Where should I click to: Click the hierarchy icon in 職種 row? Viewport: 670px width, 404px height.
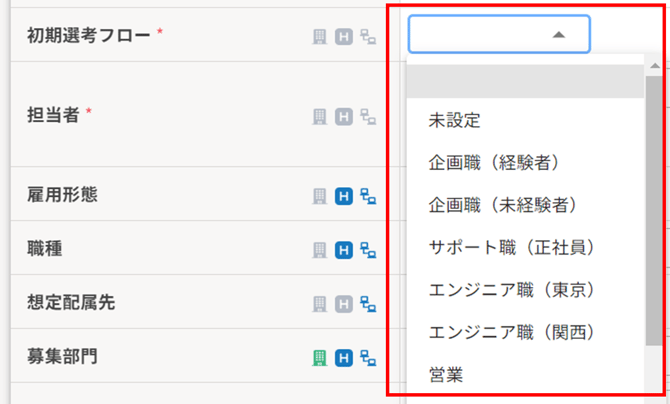[x=368, y=249]
